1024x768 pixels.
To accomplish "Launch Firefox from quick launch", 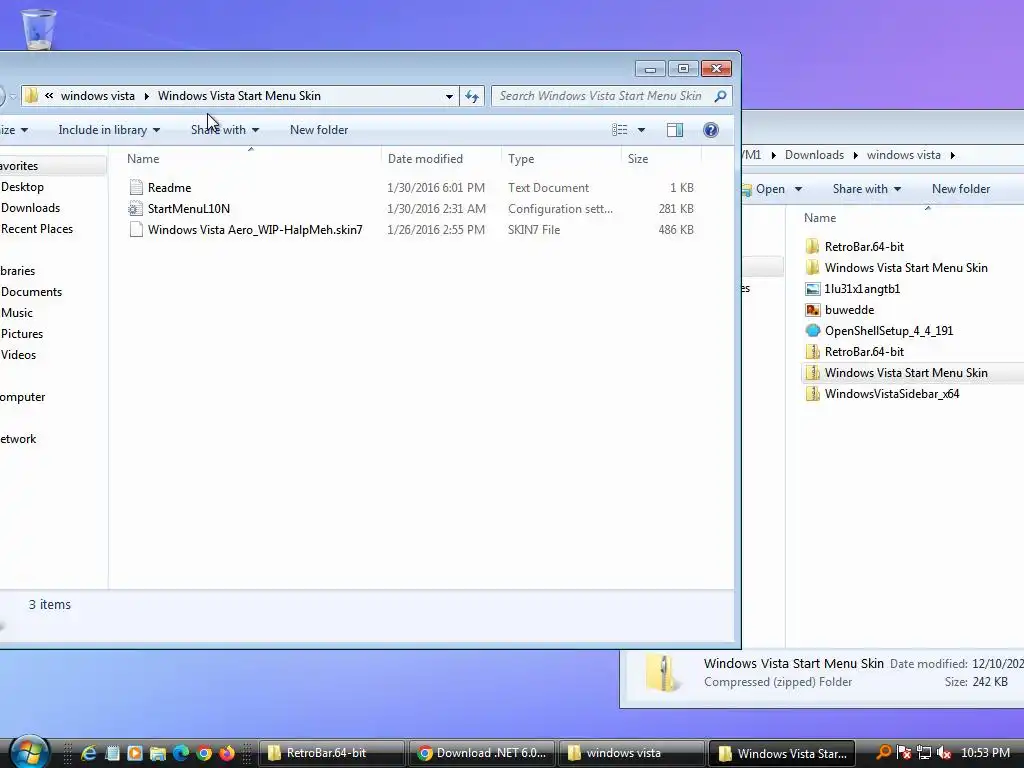I will (227, 754).
